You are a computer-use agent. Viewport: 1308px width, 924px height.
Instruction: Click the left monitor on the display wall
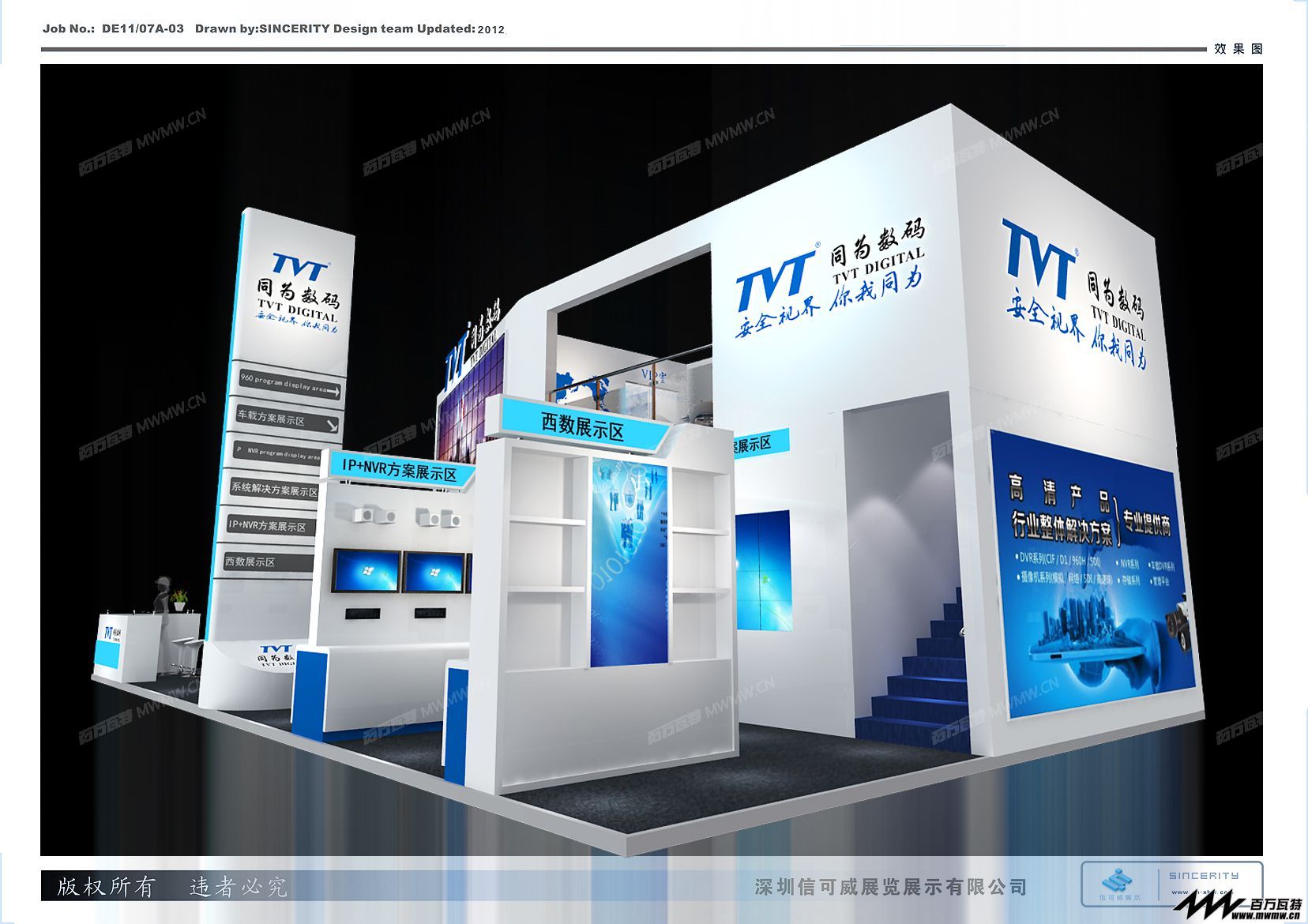[x=366, y=571]
